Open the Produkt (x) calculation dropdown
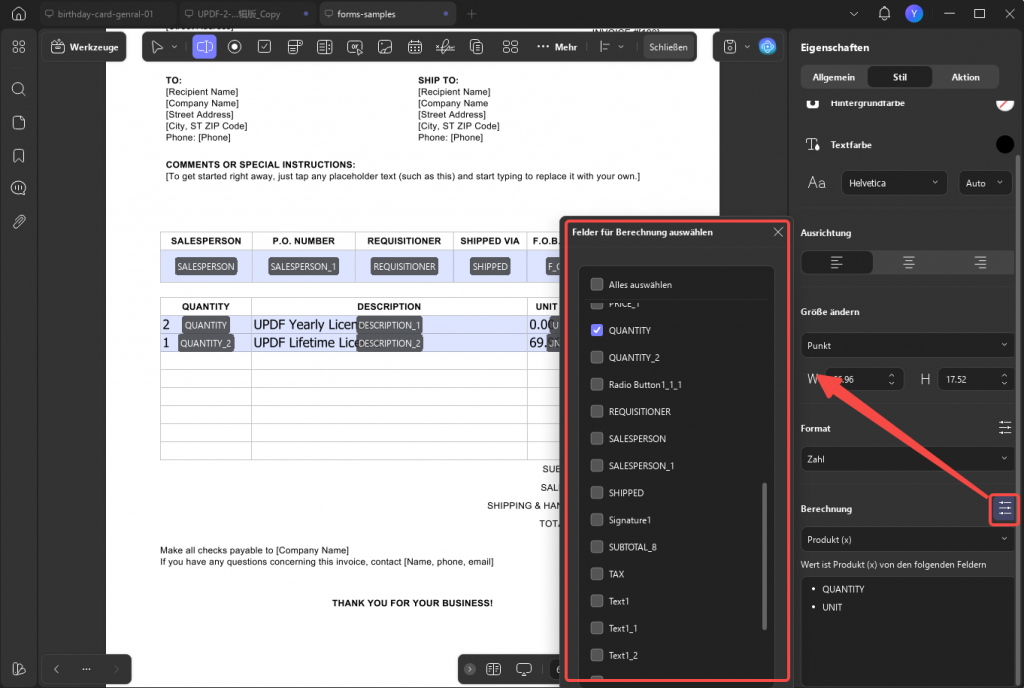The image size is (1024, 688). point(907,539)
